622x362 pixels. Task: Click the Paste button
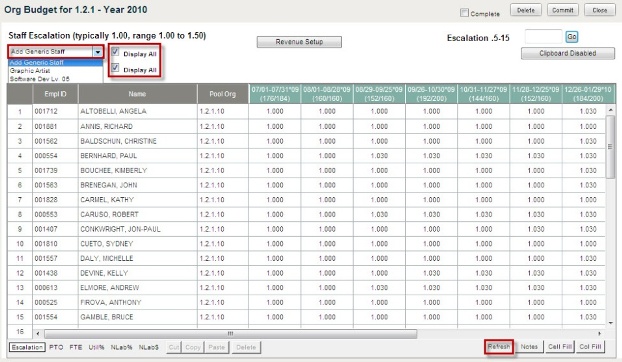[x=217, y=347]
